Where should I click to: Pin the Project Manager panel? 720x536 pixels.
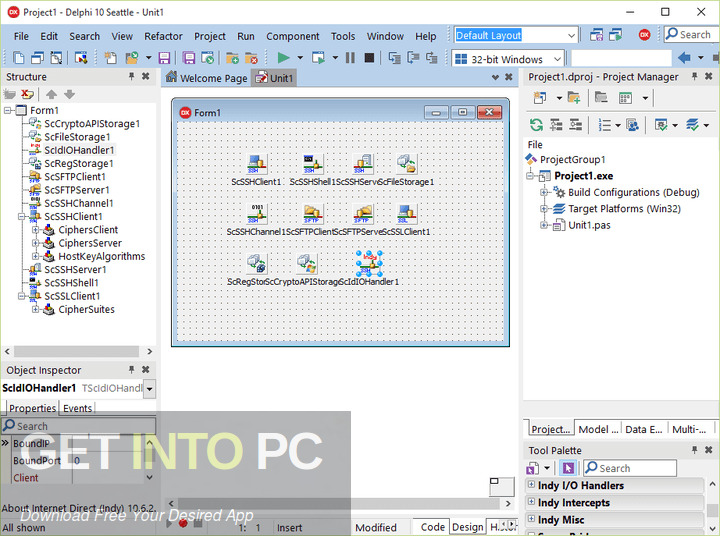point(694,76)
